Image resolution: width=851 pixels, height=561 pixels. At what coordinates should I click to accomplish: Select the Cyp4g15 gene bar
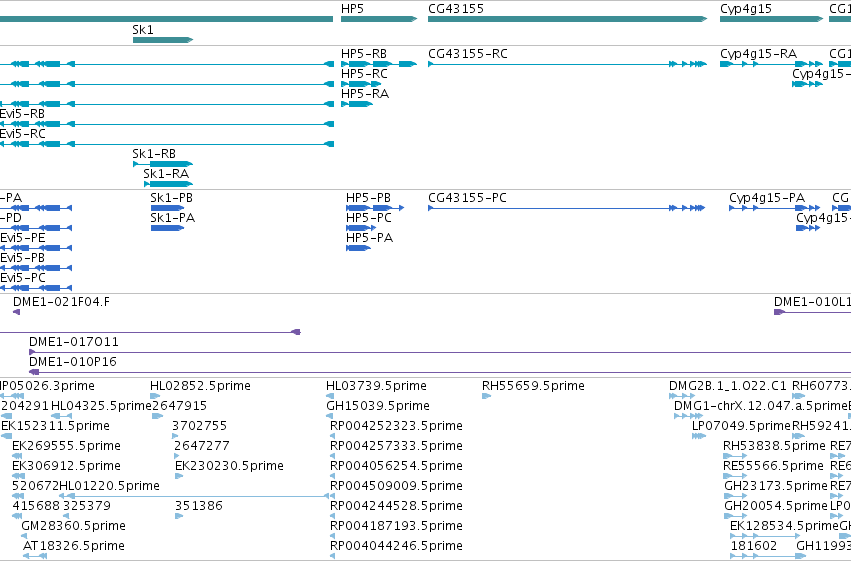pyautogui.click(x=771, y=19)
